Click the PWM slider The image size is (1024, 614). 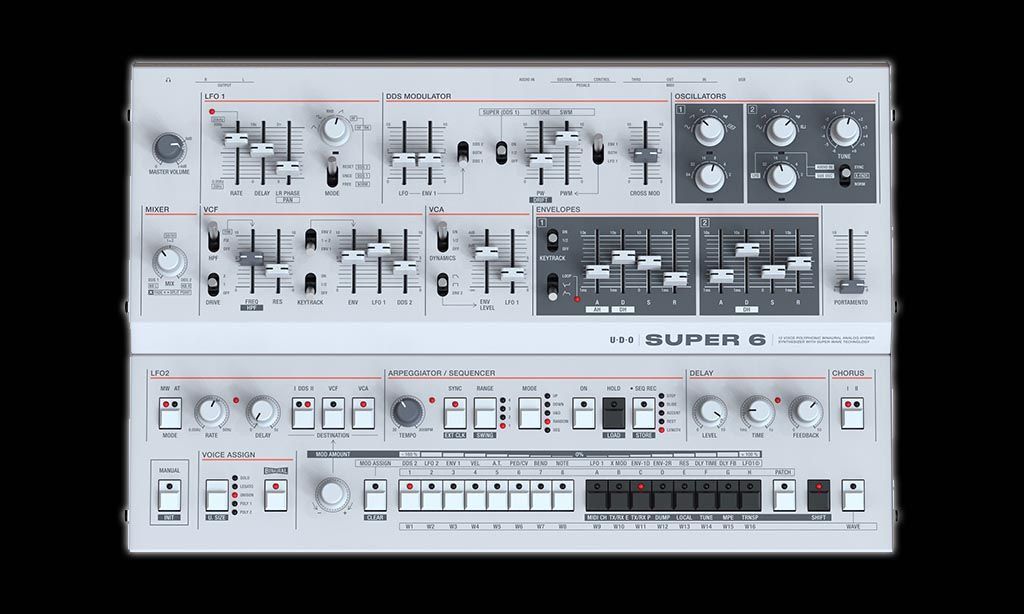click(566, 138)
